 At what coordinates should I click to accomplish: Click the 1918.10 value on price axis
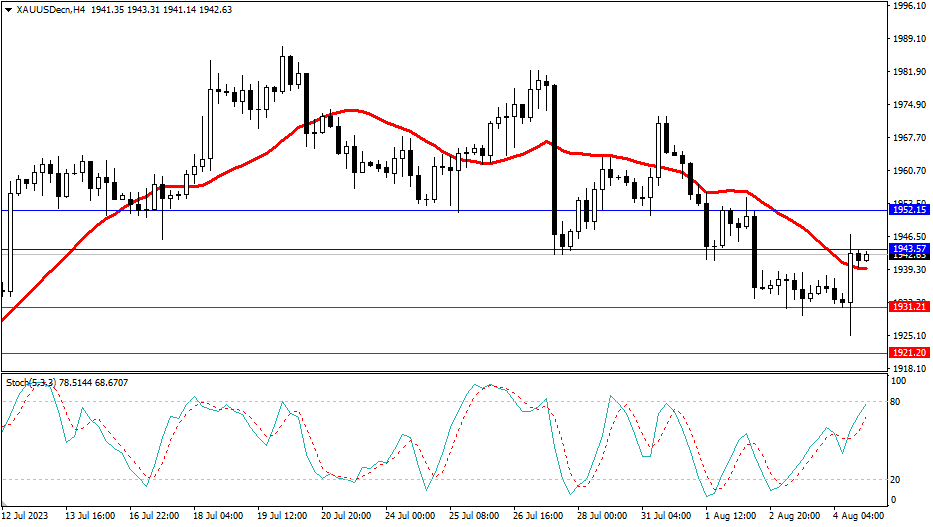(x=909, y=369)
